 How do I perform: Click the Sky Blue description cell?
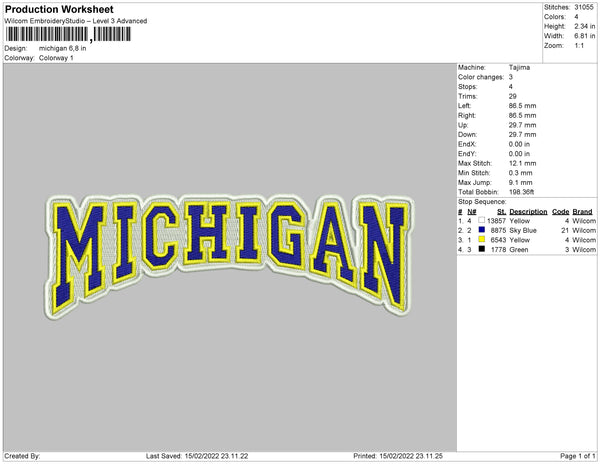click(523, 230)
